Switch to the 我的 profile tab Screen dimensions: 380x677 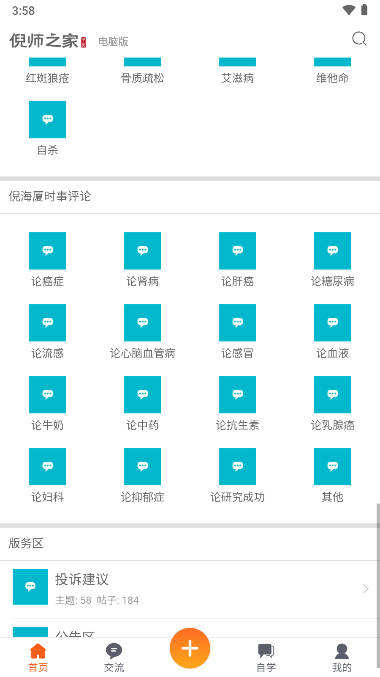[x=342, y=657]
